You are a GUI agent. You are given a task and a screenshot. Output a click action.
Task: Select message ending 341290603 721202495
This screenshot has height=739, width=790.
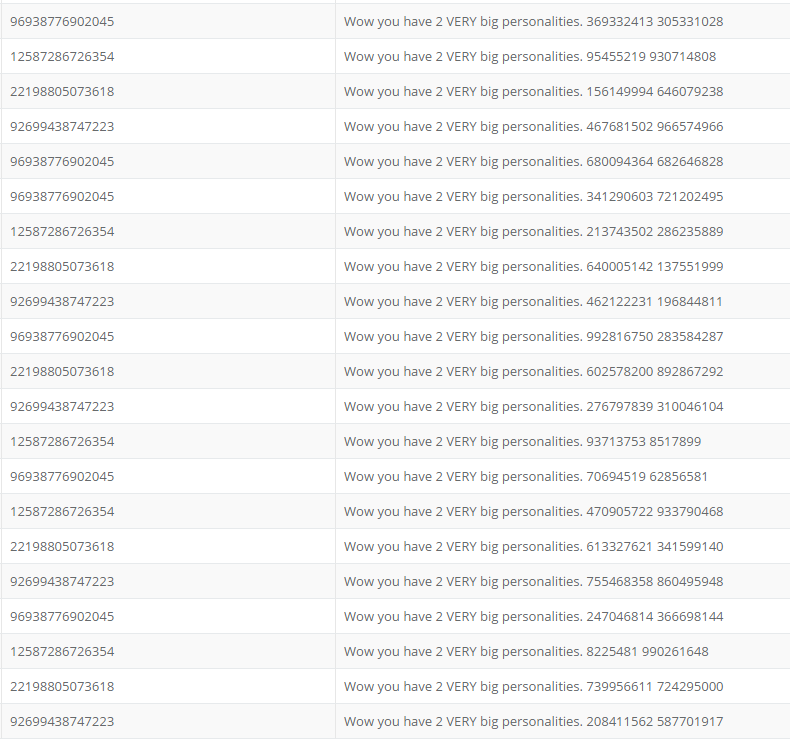coord(534,197)
